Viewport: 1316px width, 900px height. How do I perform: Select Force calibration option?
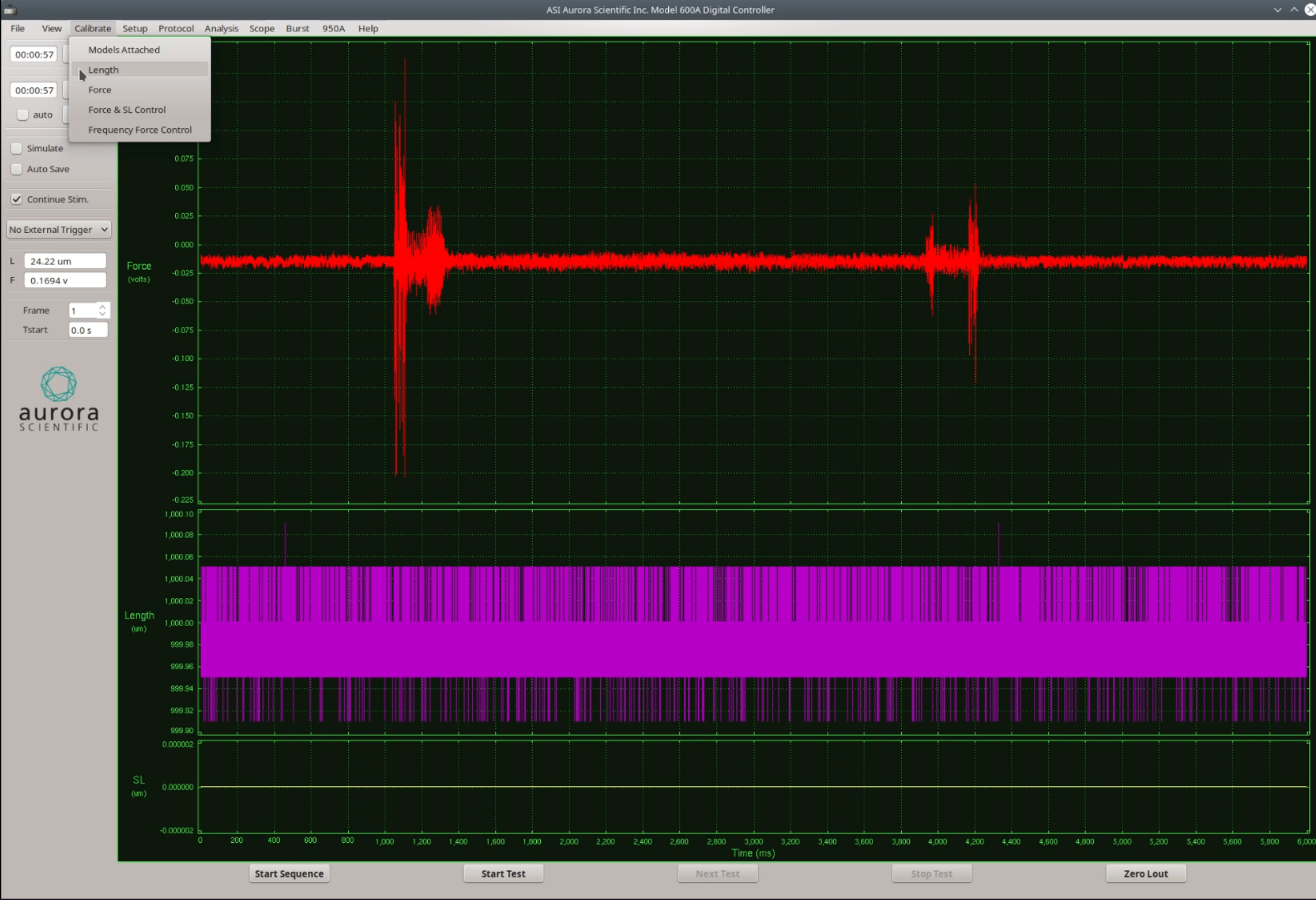140,90
